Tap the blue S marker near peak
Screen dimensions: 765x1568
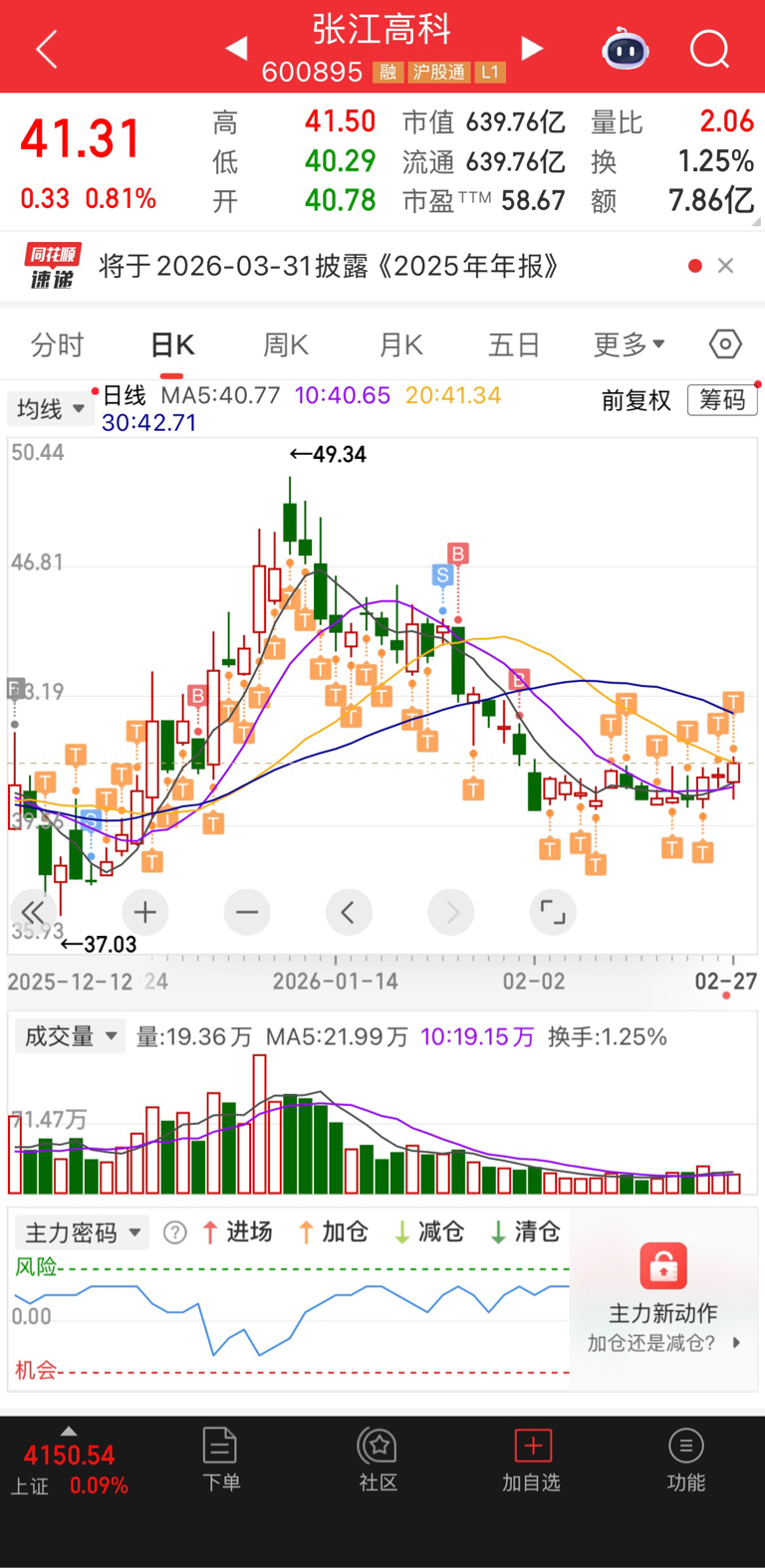442,574
